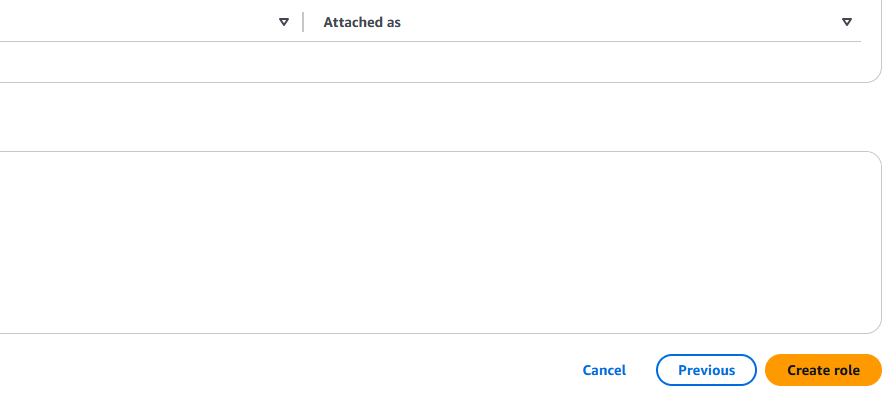The height and width of the screenshot is (406, 892).
Task: Click the blue Cancel text
Action: (604, 370)
